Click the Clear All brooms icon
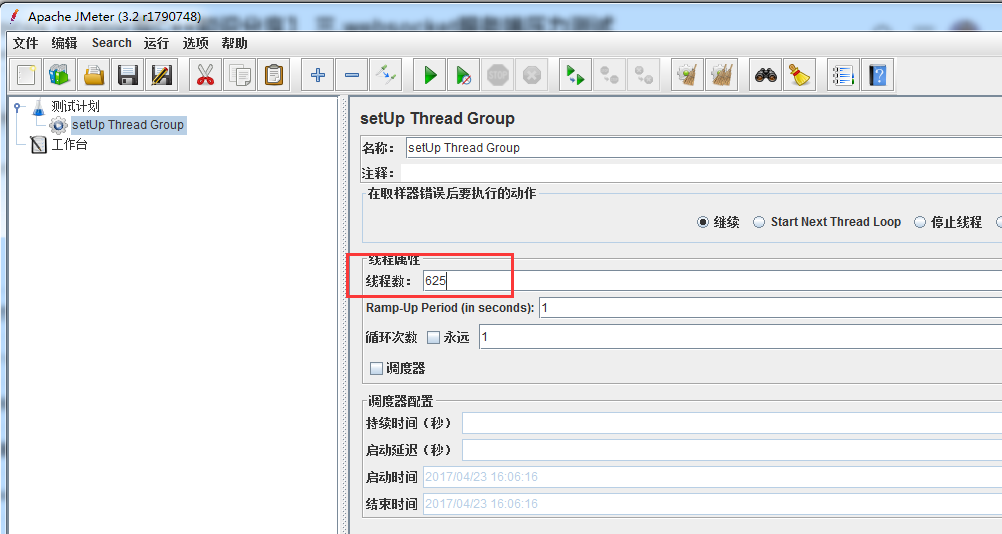Viewport: 1002px width, 534px height. 721,75
